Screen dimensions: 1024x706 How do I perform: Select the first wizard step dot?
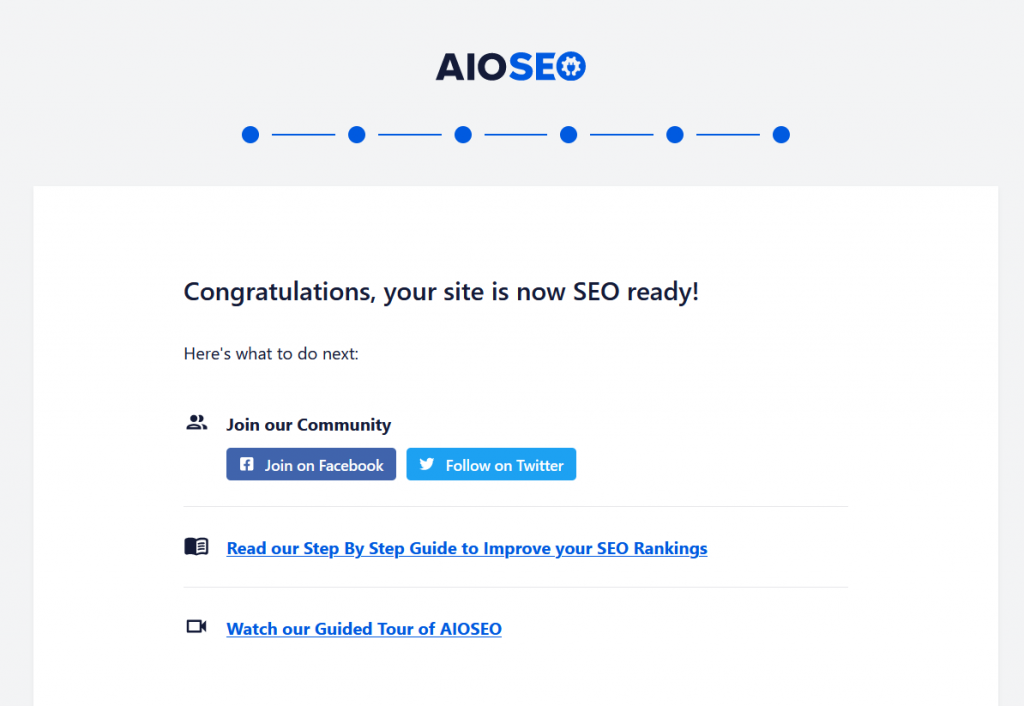click(250, 135)
